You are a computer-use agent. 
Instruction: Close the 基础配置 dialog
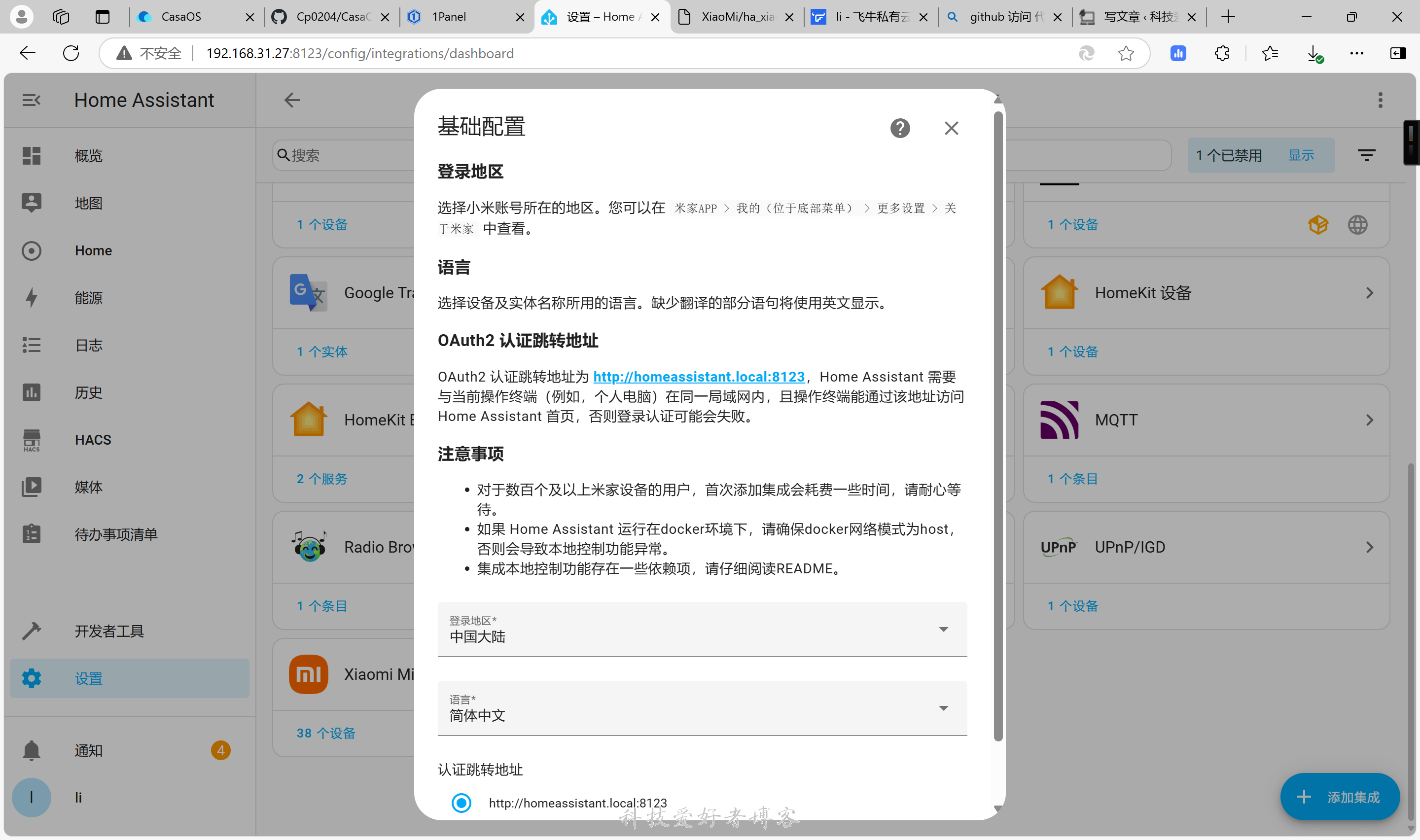pyautogui.click(x=952, y=129)
